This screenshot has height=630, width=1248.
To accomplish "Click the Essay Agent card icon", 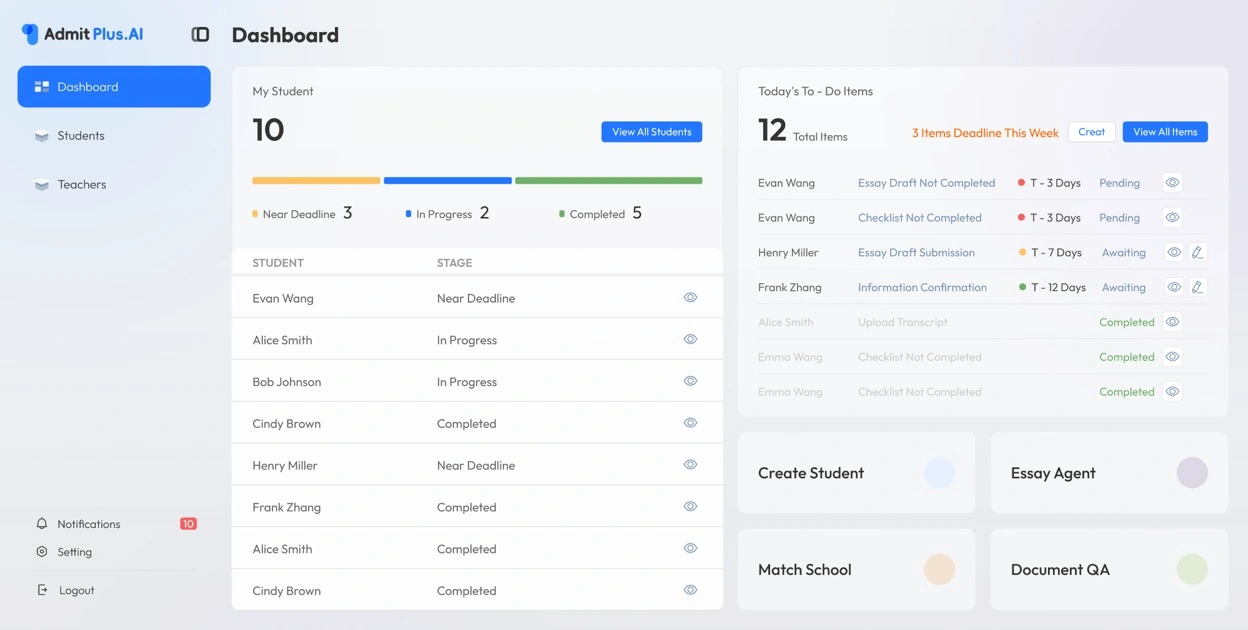I will tap(1192, 472).
